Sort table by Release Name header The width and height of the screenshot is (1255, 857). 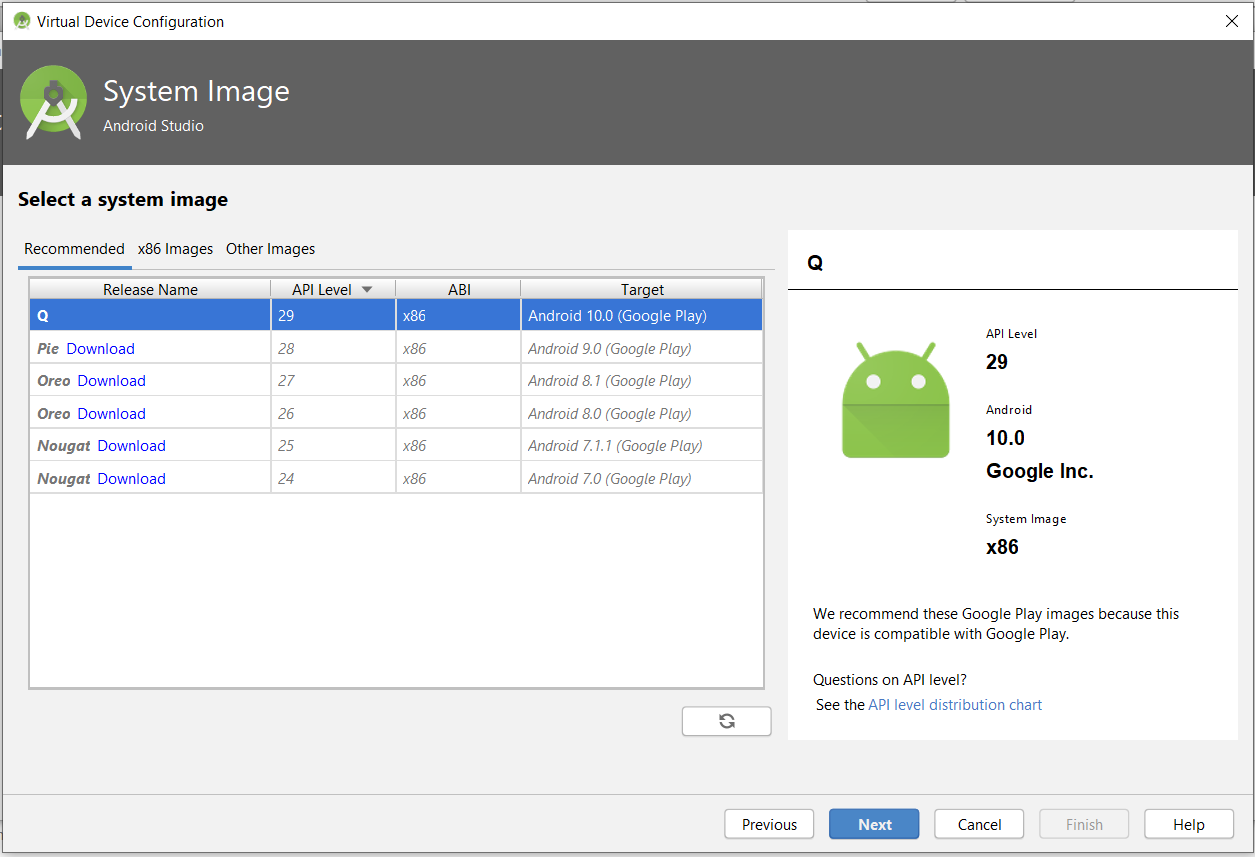pyautogui.click(x=150, y=290)
